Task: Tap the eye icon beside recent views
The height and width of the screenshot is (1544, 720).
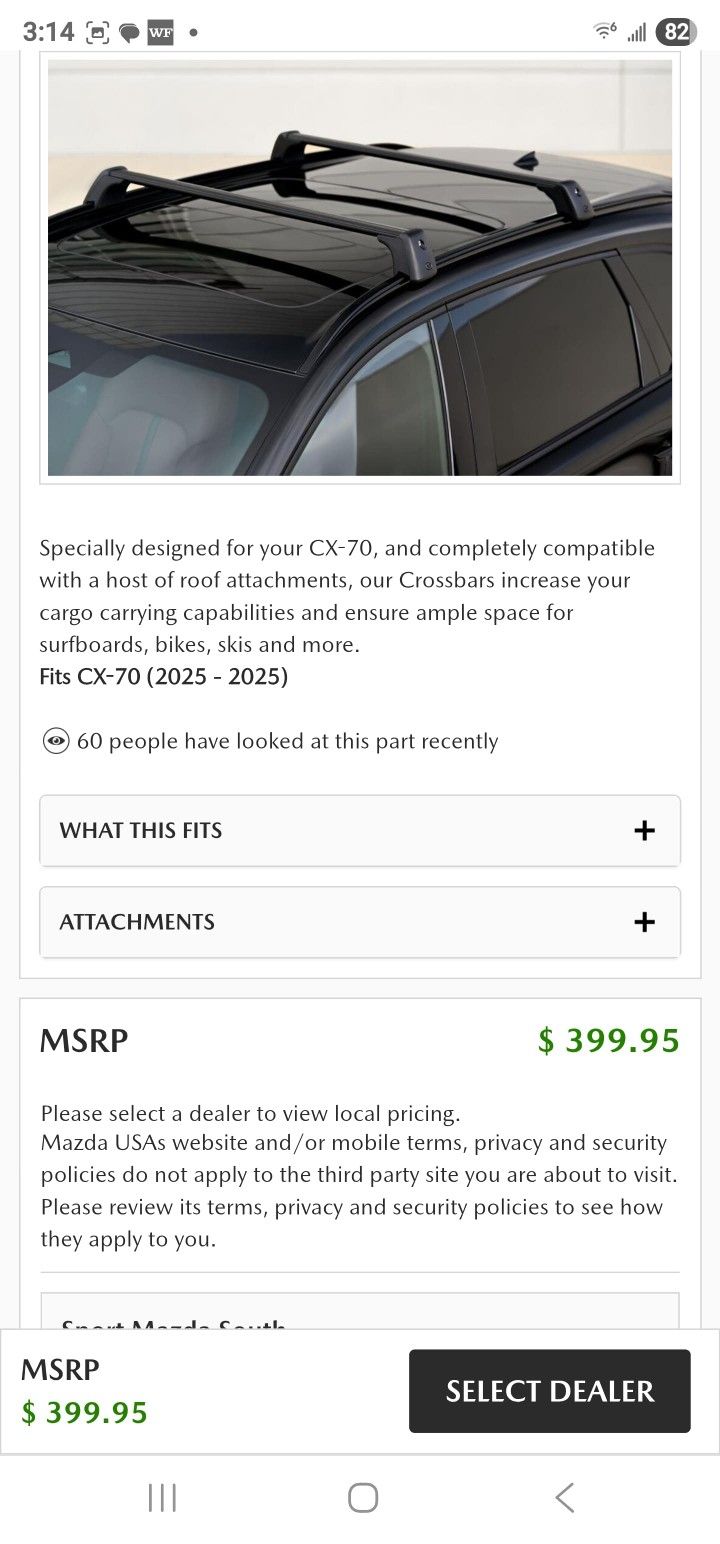Action: tap(56, 741)
